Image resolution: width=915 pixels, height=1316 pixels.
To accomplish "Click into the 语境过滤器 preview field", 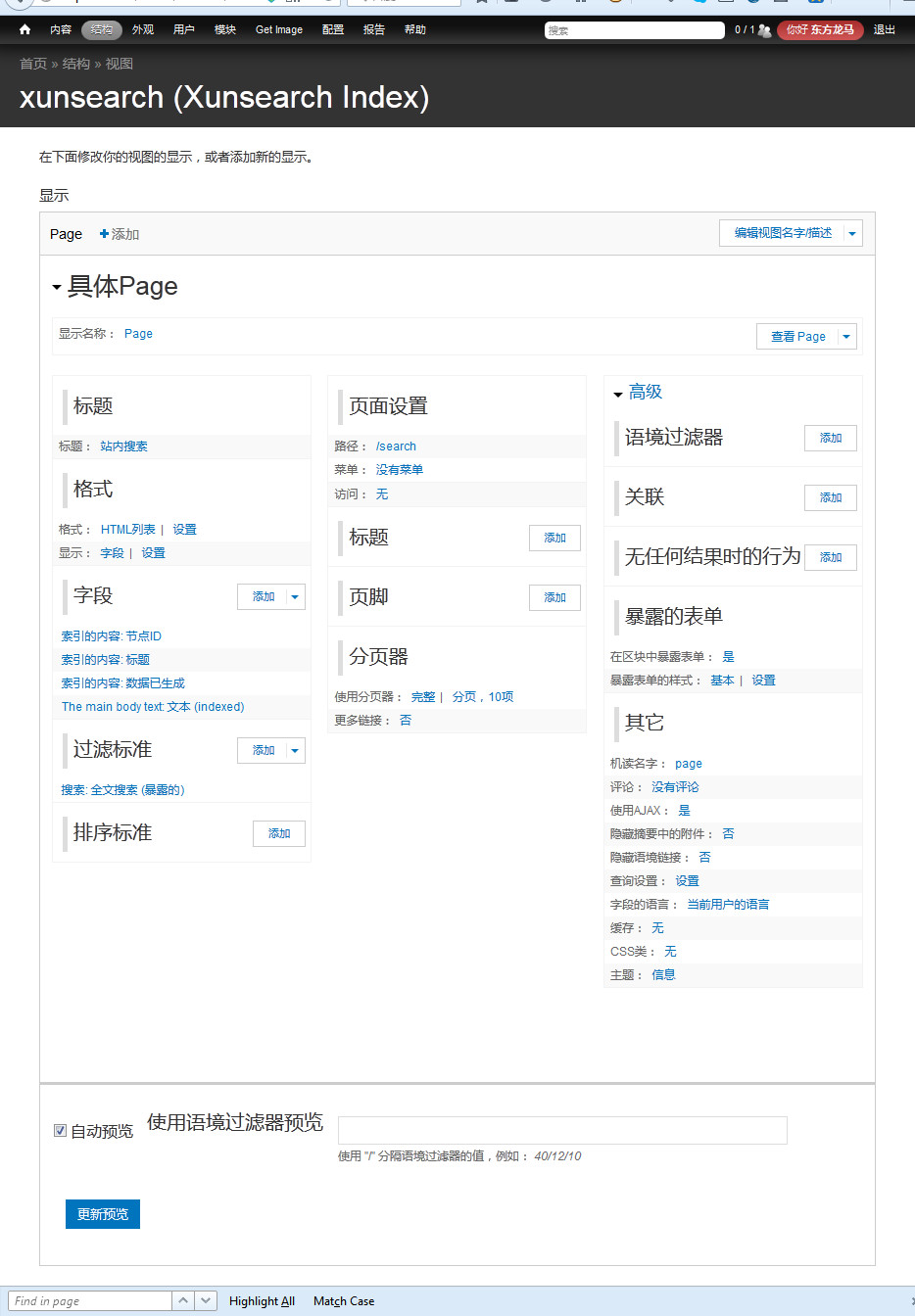I will click(x=562, y=1130).
